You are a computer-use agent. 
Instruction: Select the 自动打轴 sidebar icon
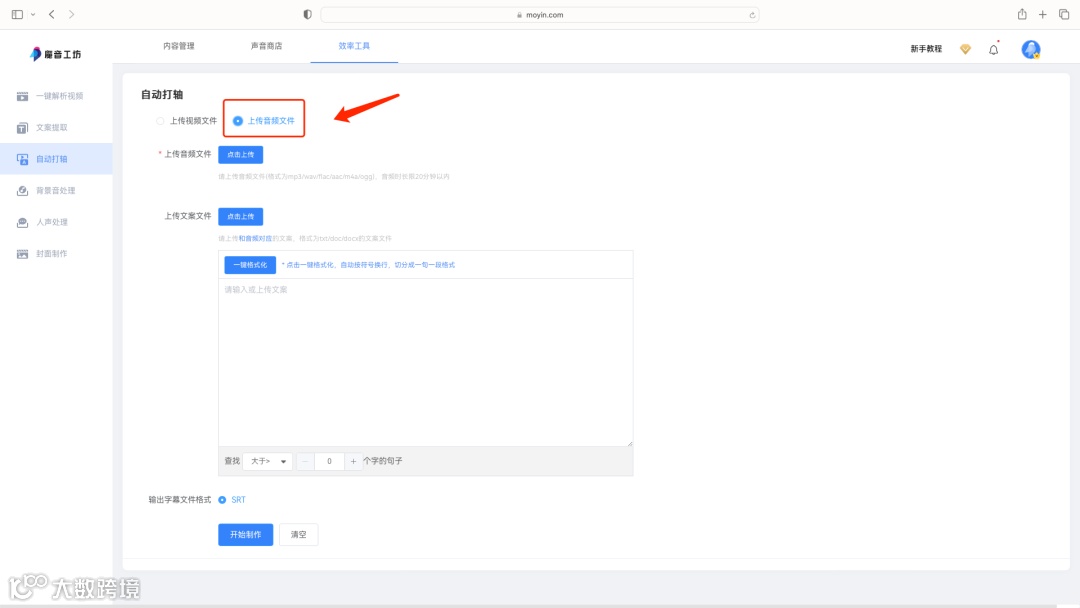point(23,159)
